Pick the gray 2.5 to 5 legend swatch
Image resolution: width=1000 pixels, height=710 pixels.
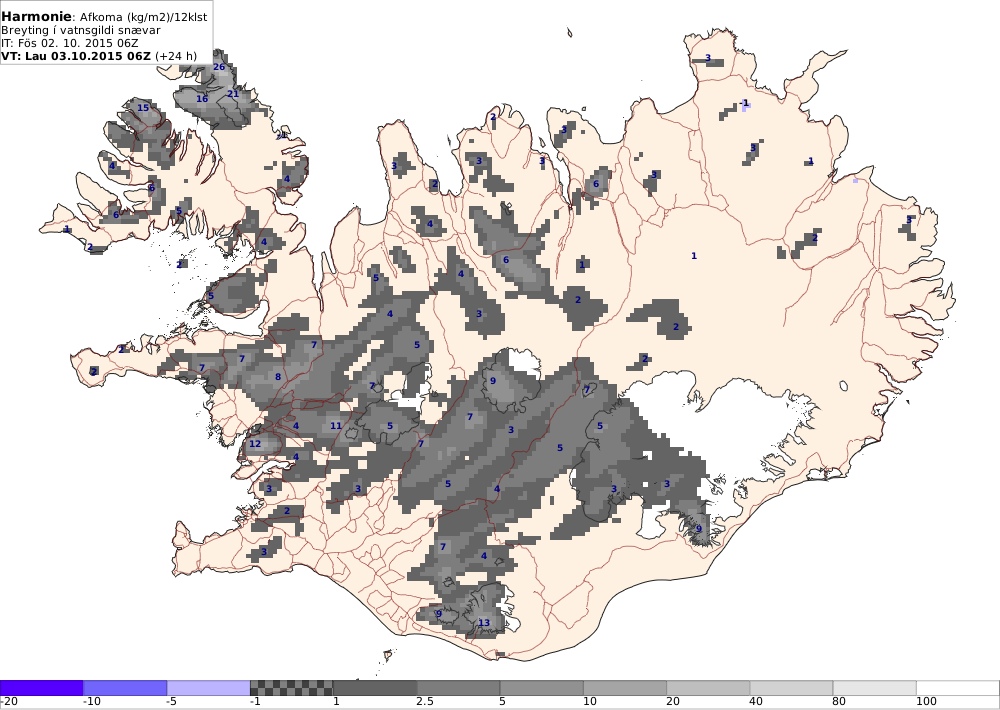pos(459,688)
